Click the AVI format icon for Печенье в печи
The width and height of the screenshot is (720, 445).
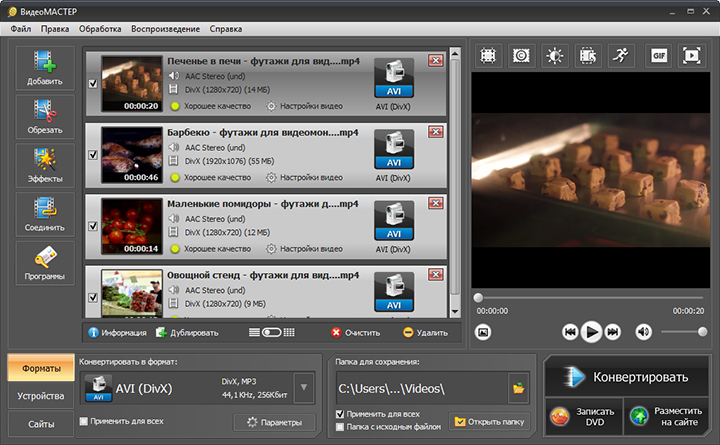coord(394,78)
